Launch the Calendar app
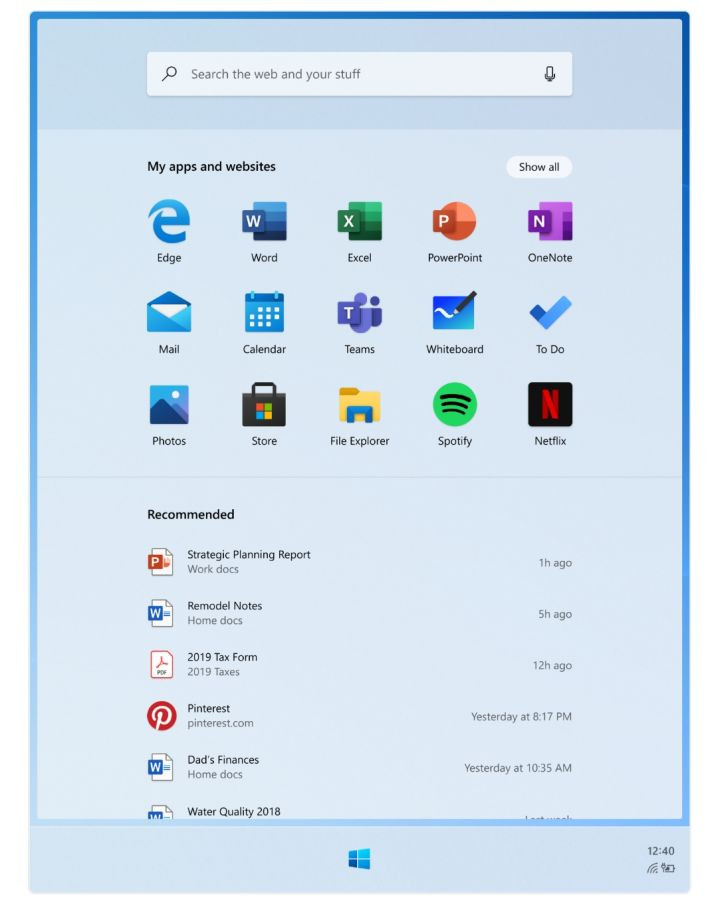Screen dimensions: 718x900 tap(264, 313)
